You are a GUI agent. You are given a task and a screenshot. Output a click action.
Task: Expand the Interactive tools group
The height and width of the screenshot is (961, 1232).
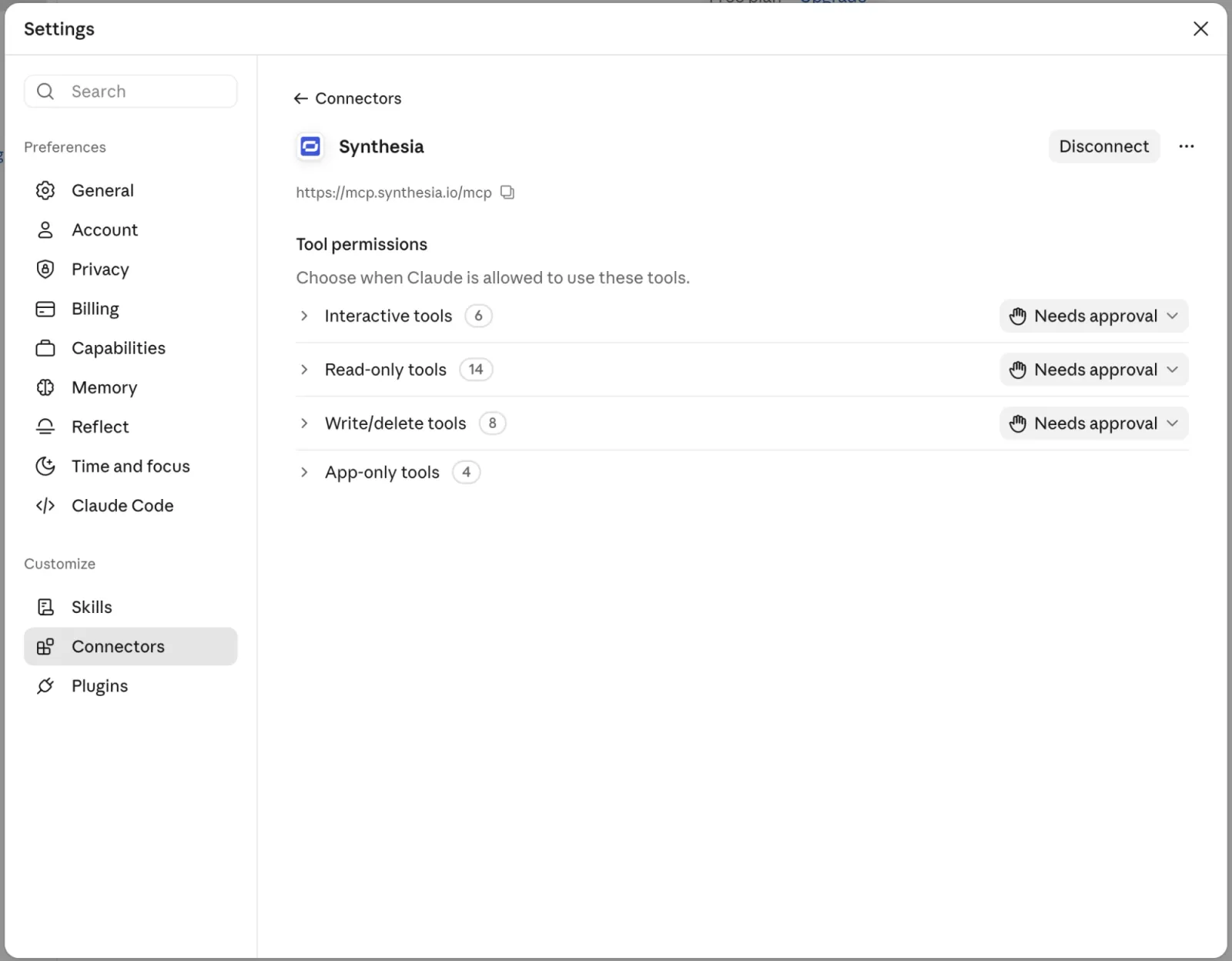(x=304, y=316)
